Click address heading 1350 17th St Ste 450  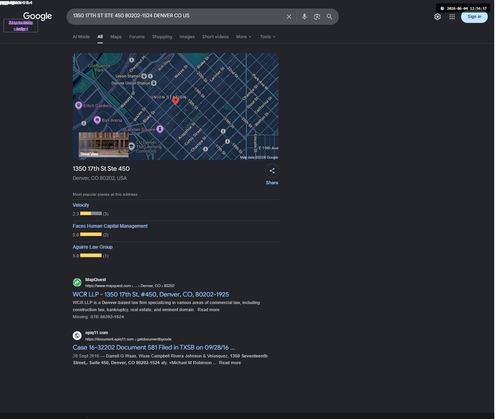point(101,169)
